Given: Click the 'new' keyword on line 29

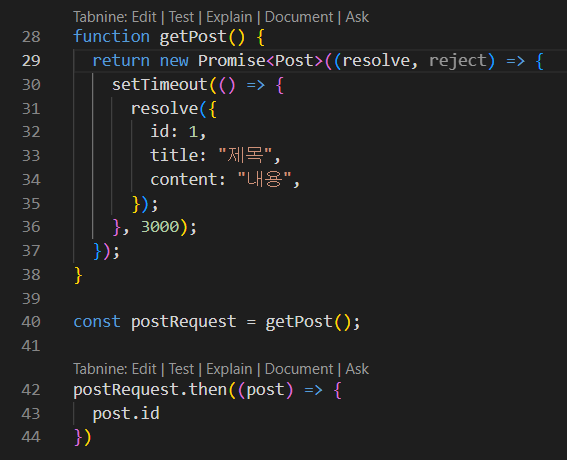Looking at the screenshot, I should (x=174, y=61).
